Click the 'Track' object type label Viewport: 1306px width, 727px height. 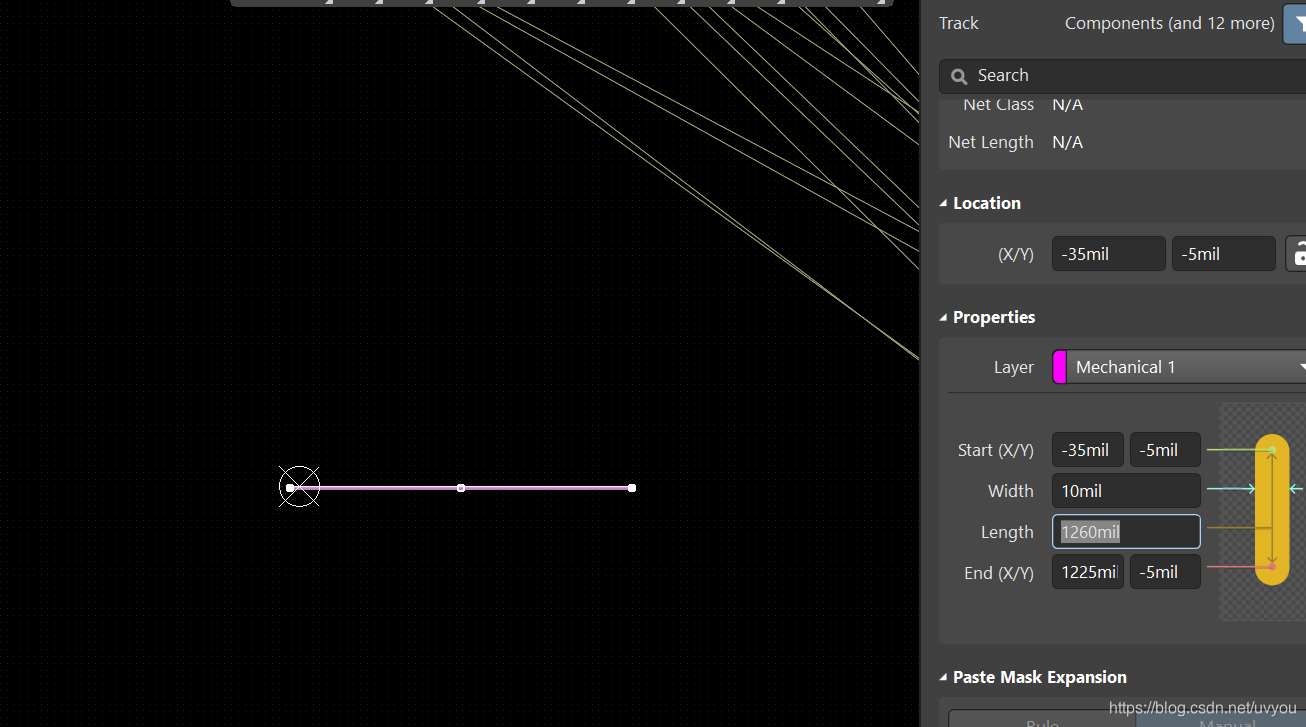click(958, 23)
